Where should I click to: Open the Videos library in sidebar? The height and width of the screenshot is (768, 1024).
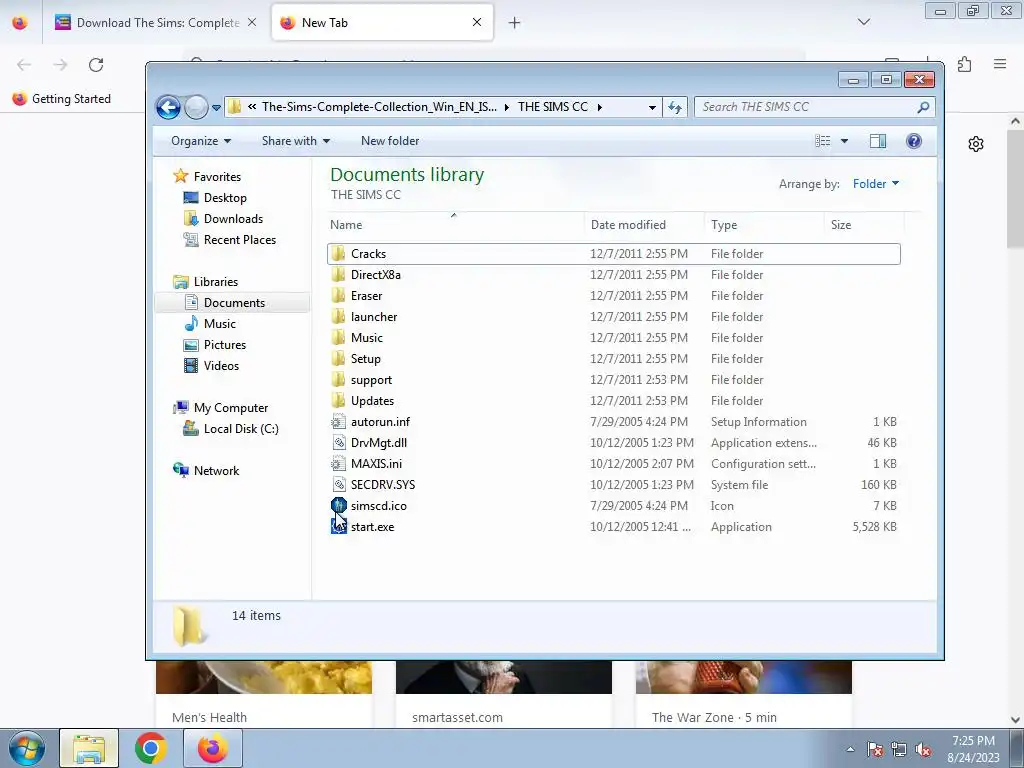(x=221, y=366)
